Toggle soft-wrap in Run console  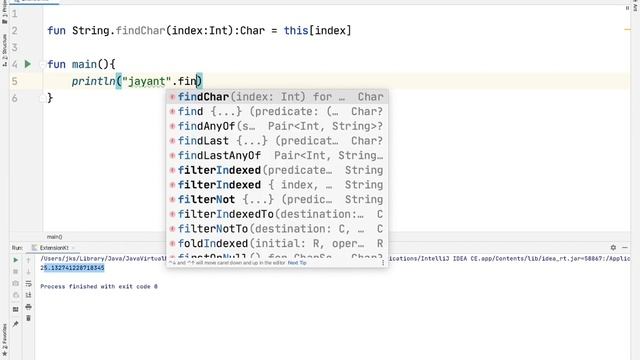(x=28, y=283)
